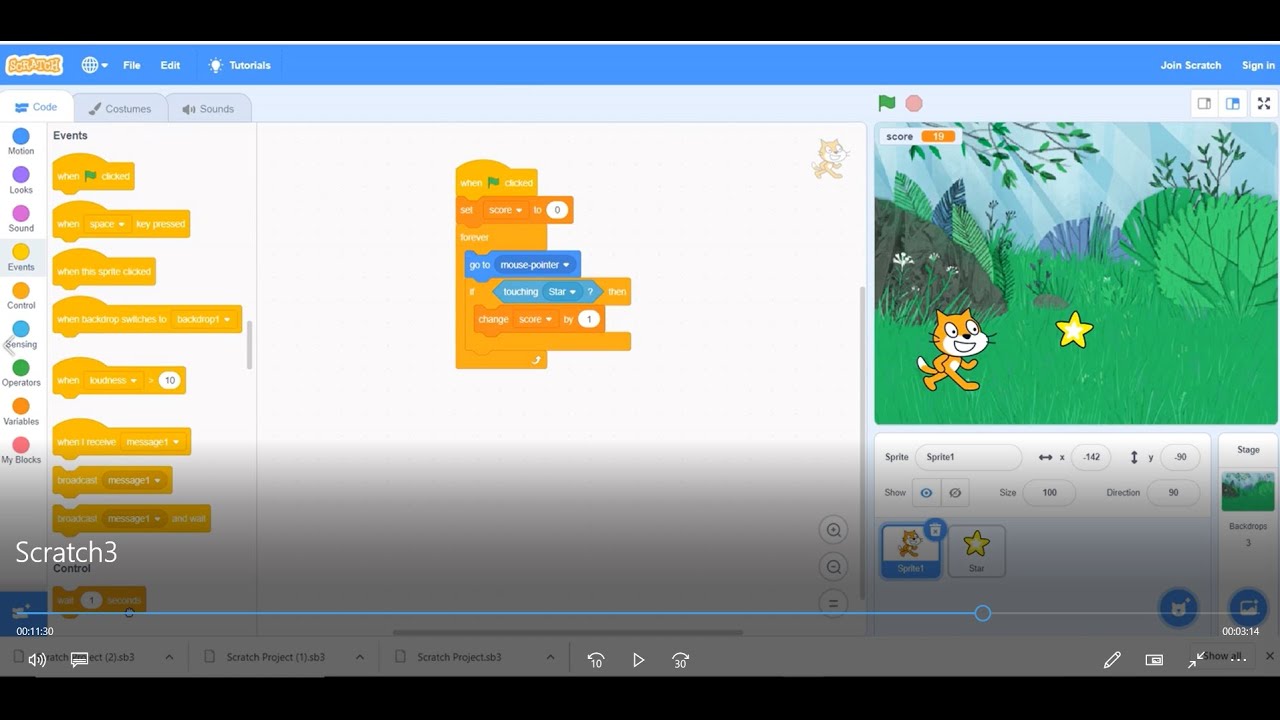Click the Choose a Backdrop button
This screenshot has width=1280, height=720.
[1248, 607]
